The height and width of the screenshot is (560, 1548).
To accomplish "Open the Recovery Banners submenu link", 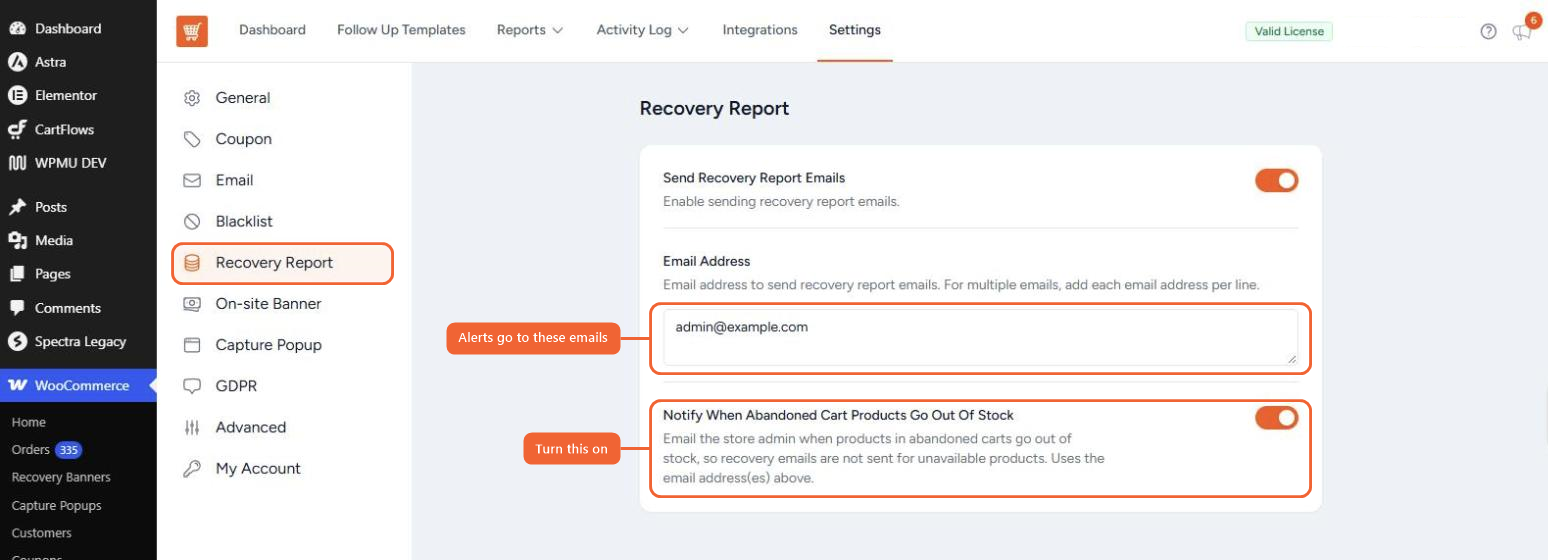I will click(x=61, y=477).
